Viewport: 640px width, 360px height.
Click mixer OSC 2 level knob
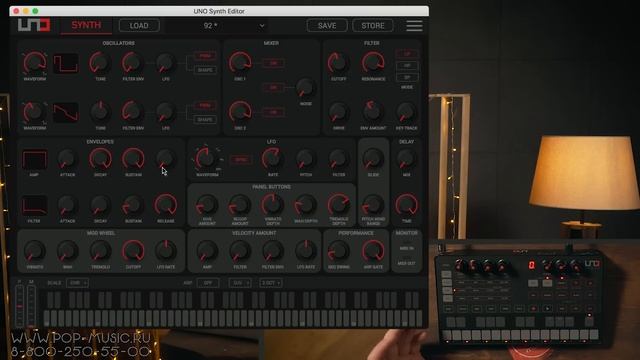240,112
